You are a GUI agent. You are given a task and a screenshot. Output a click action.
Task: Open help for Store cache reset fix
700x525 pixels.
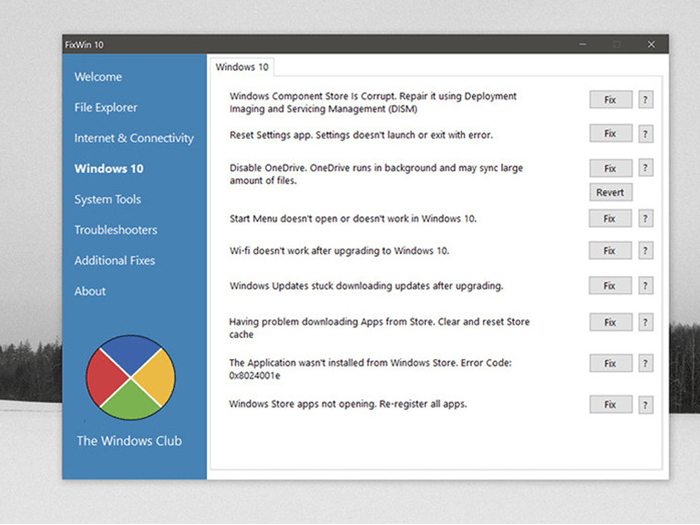(x=646, y=322)
